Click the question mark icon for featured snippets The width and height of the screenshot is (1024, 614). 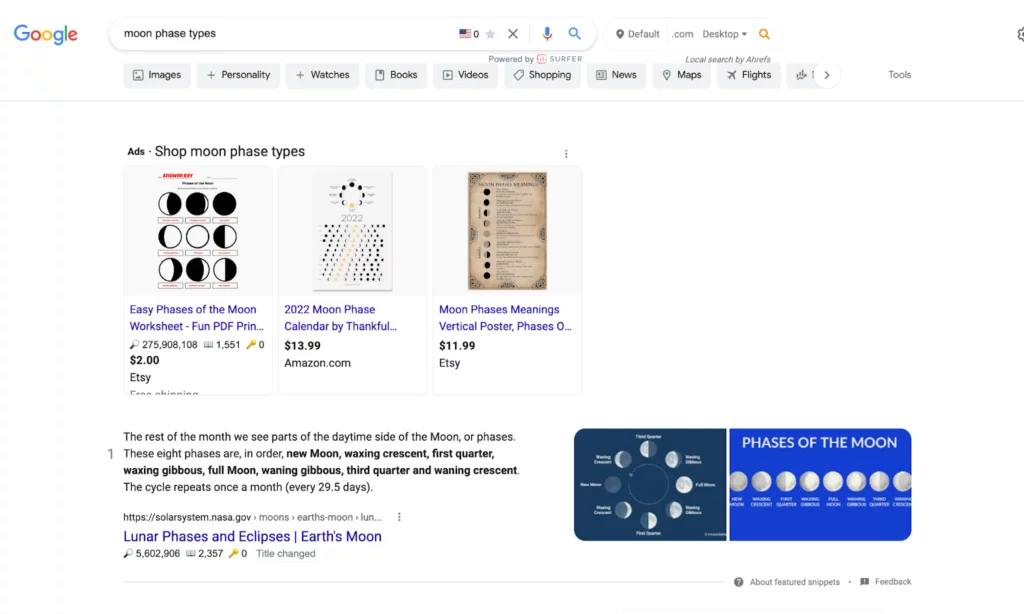click(739, 582)
